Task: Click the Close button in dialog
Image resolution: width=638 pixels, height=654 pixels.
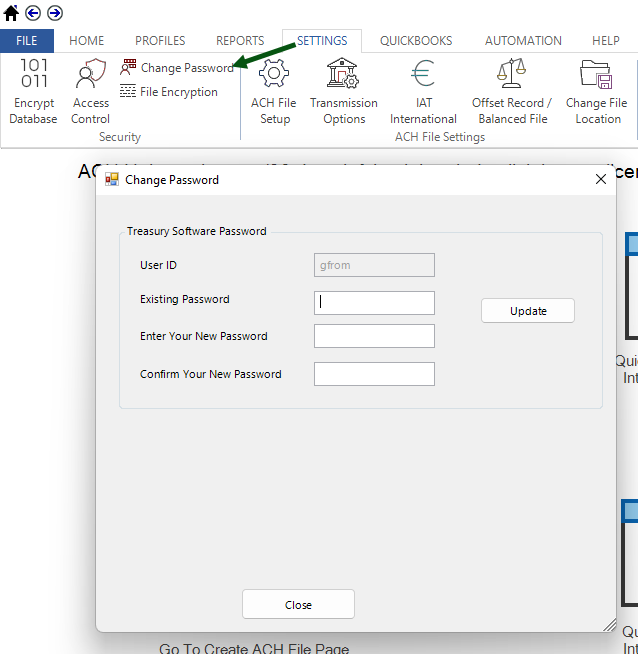Action: [298, 604]
